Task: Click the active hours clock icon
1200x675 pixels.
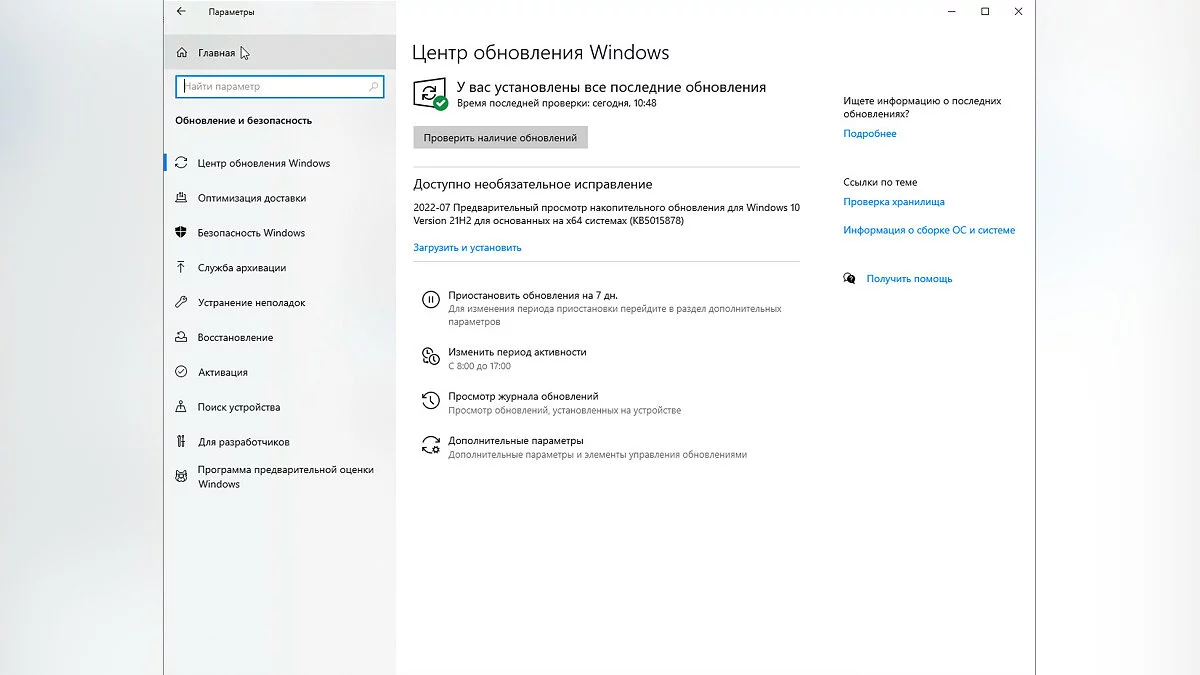Action: pos(430,356)
